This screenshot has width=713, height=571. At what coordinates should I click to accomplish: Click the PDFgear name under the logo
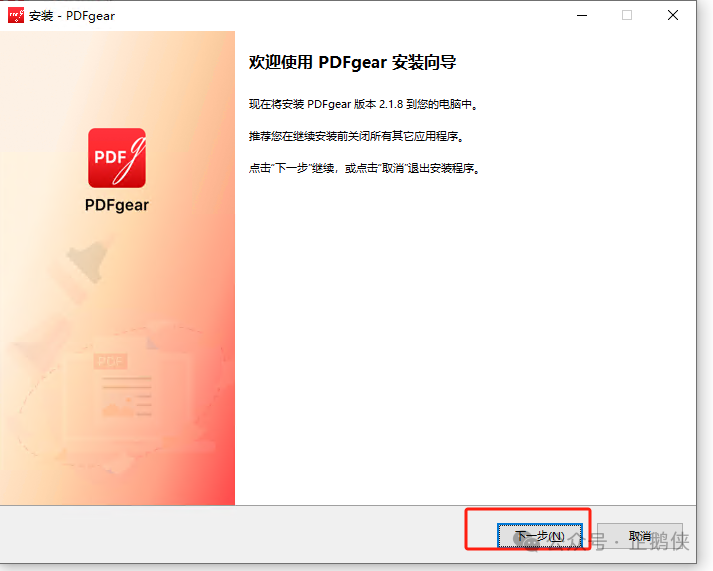(117, 206)
